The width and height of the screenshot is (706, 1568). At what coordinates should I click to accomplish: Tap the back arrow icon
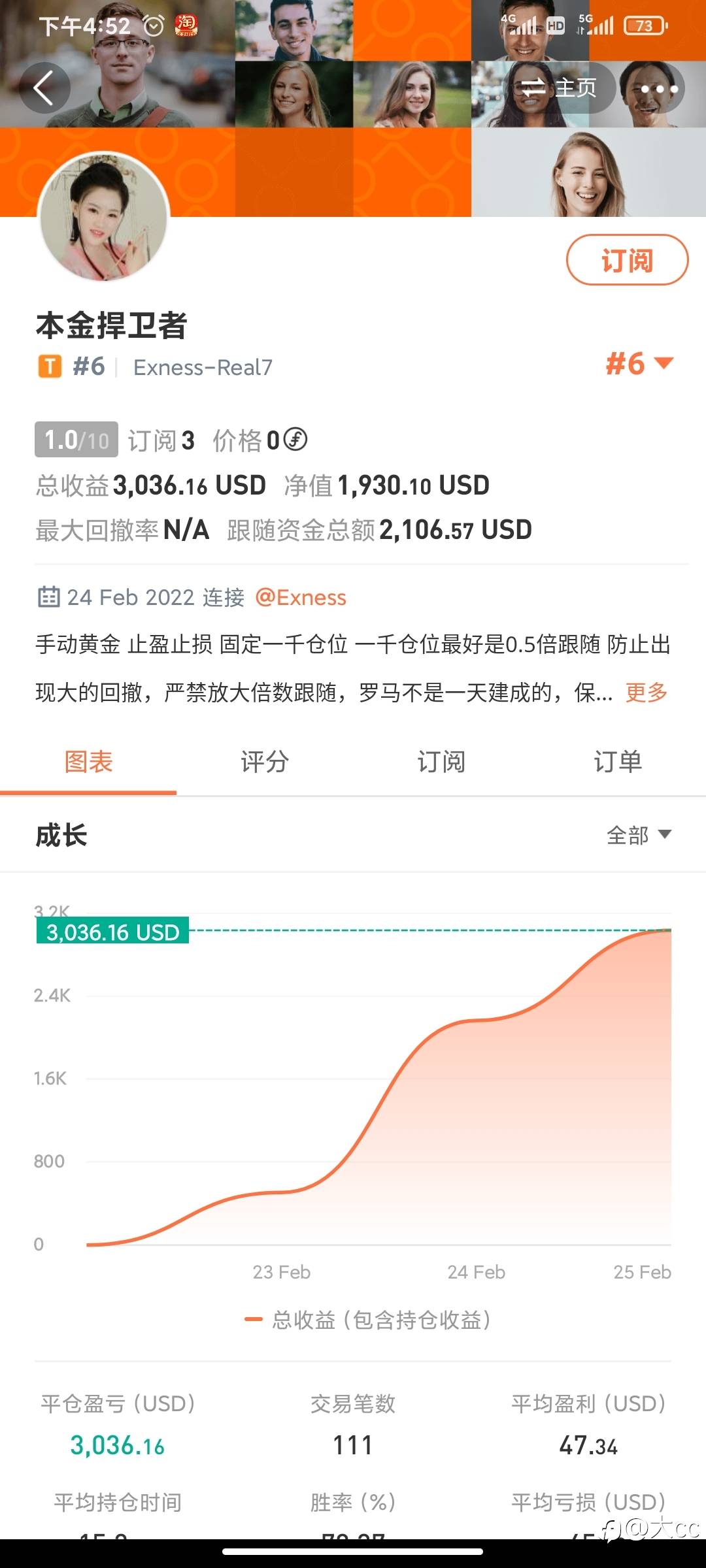point(44,88)
